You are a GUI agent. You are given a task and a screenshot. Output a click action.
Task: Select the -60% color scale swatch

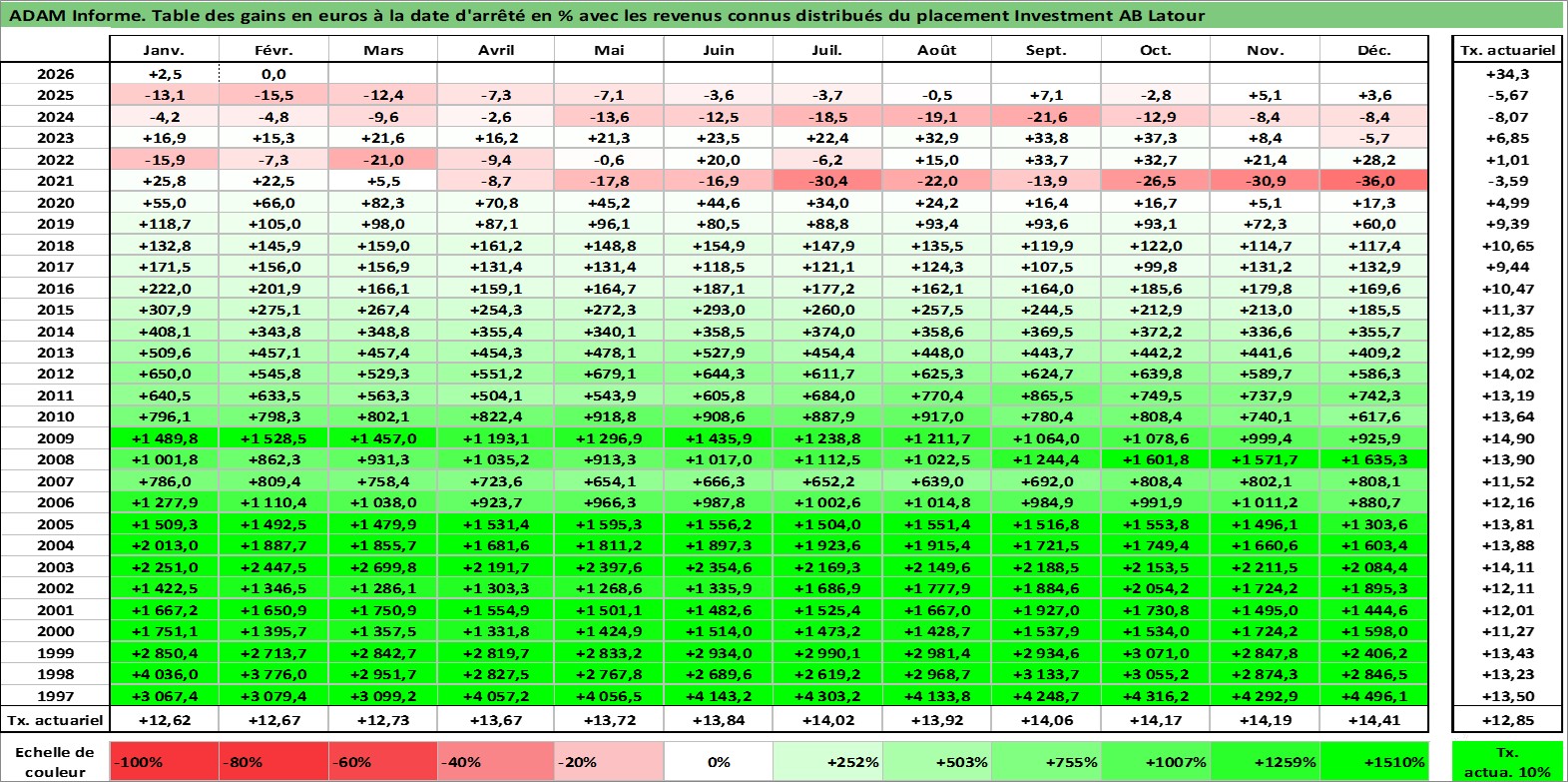pyautogui.click(x=382, y=761)
